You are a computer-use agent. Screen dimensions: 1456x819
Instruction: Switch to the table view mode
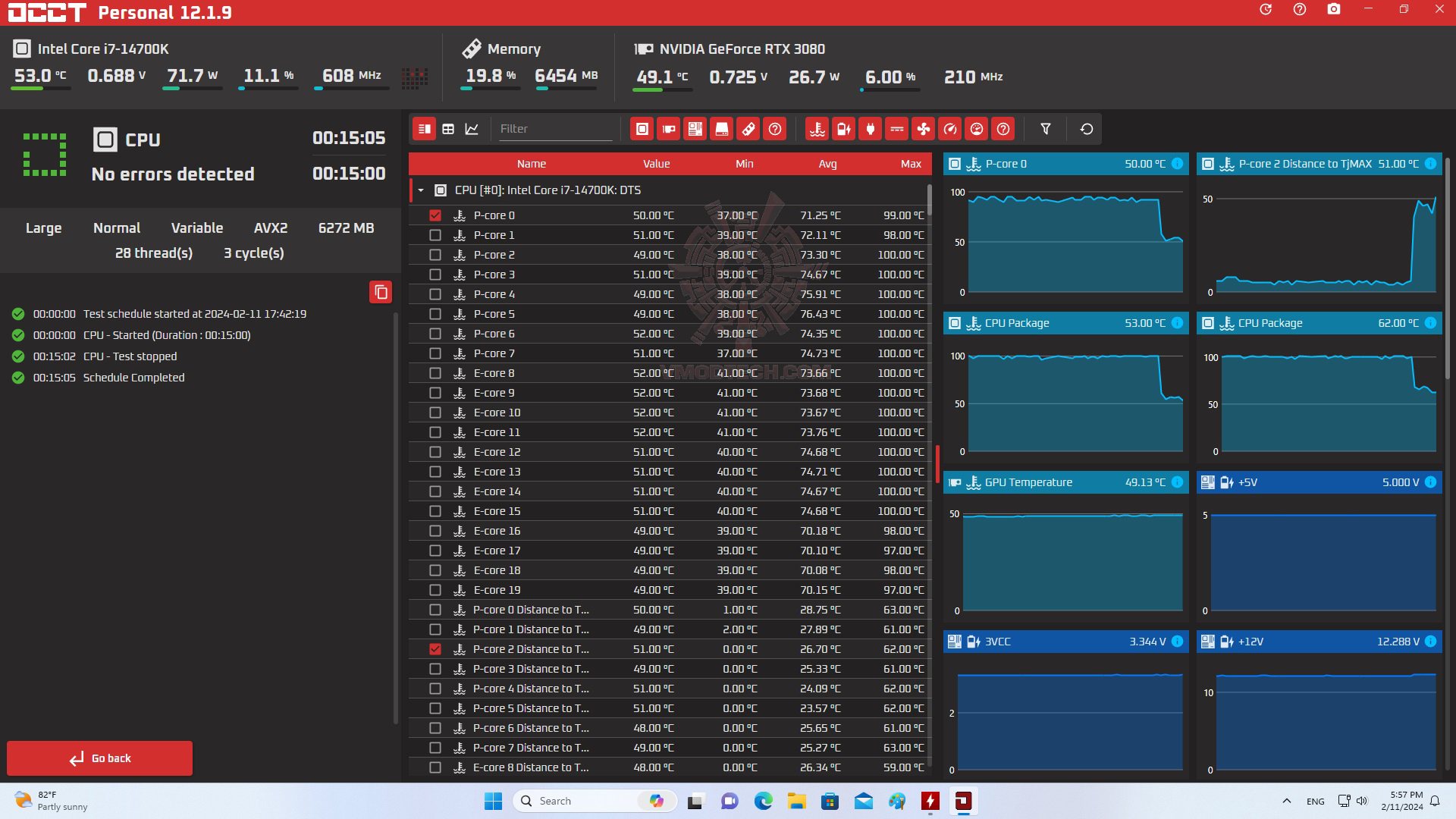click(448, 129)
